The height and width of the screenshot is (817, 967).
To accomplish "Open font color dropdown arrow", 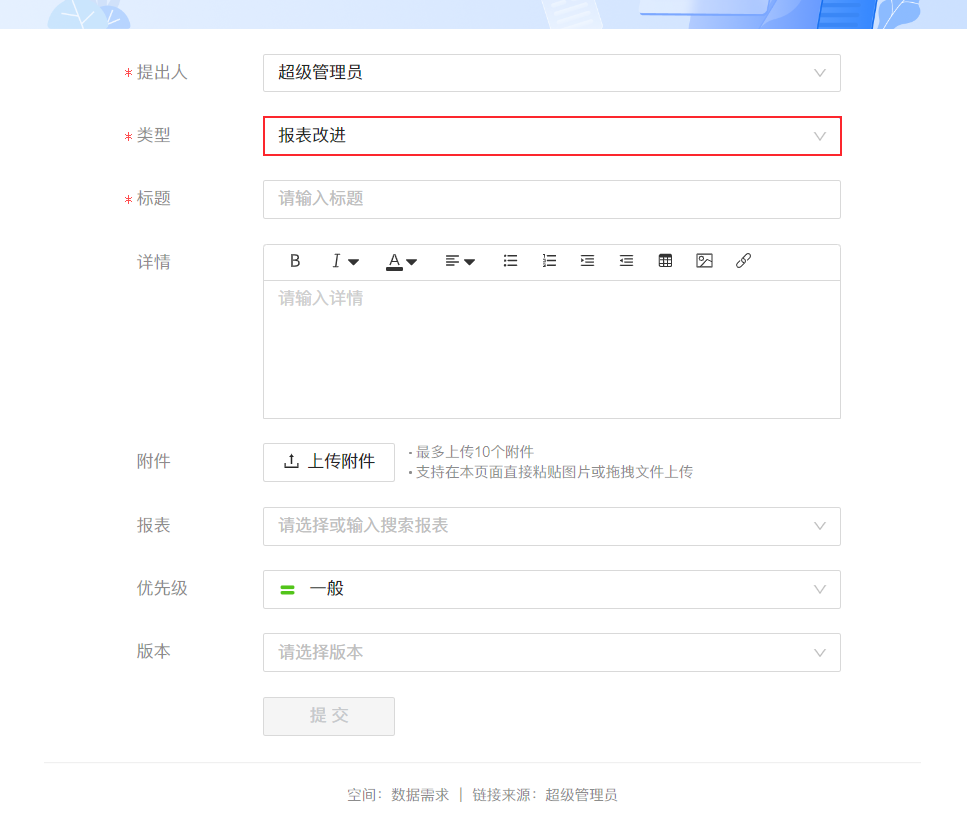I will [x=412, y=262].
